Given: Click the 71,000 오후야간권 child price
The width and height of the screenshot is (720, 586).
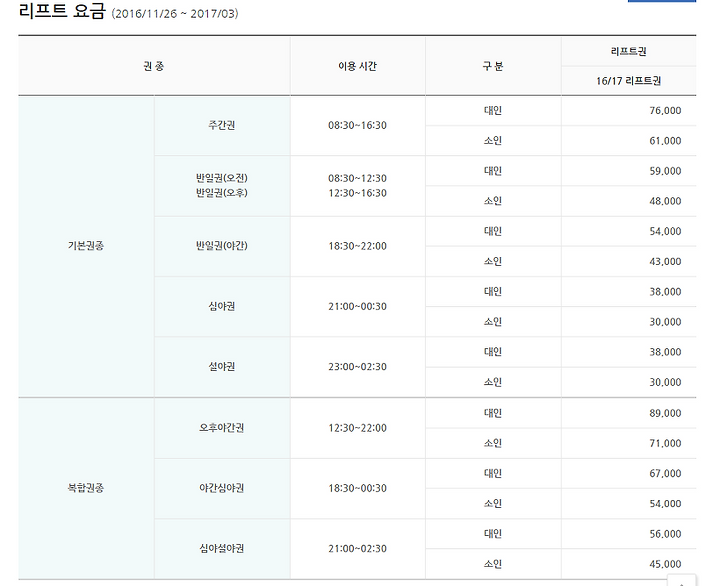Looking at the screenshot, I should point(665,443).
